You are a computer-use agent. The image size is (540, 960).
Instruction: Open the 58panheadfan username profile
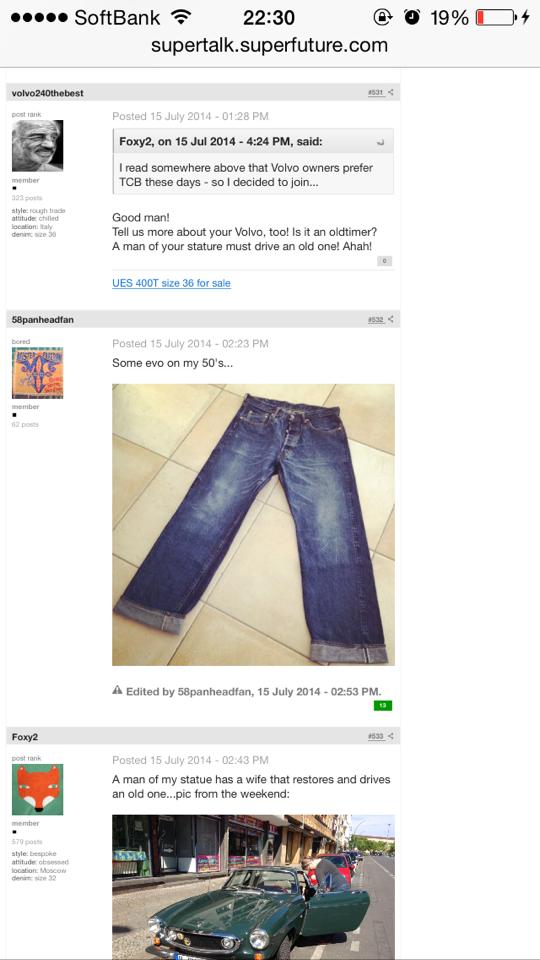click(43, 320)
